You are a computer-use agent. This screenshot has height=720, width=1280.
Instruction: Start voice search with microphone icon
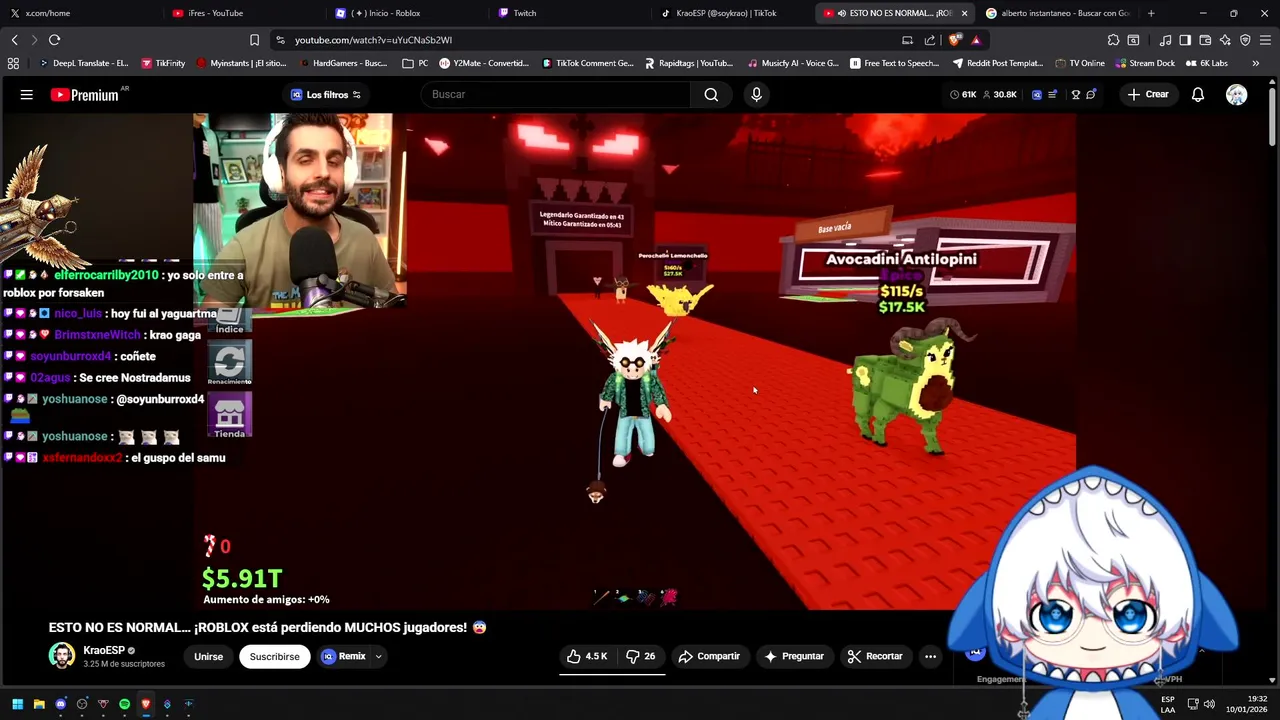pos(756,94)
